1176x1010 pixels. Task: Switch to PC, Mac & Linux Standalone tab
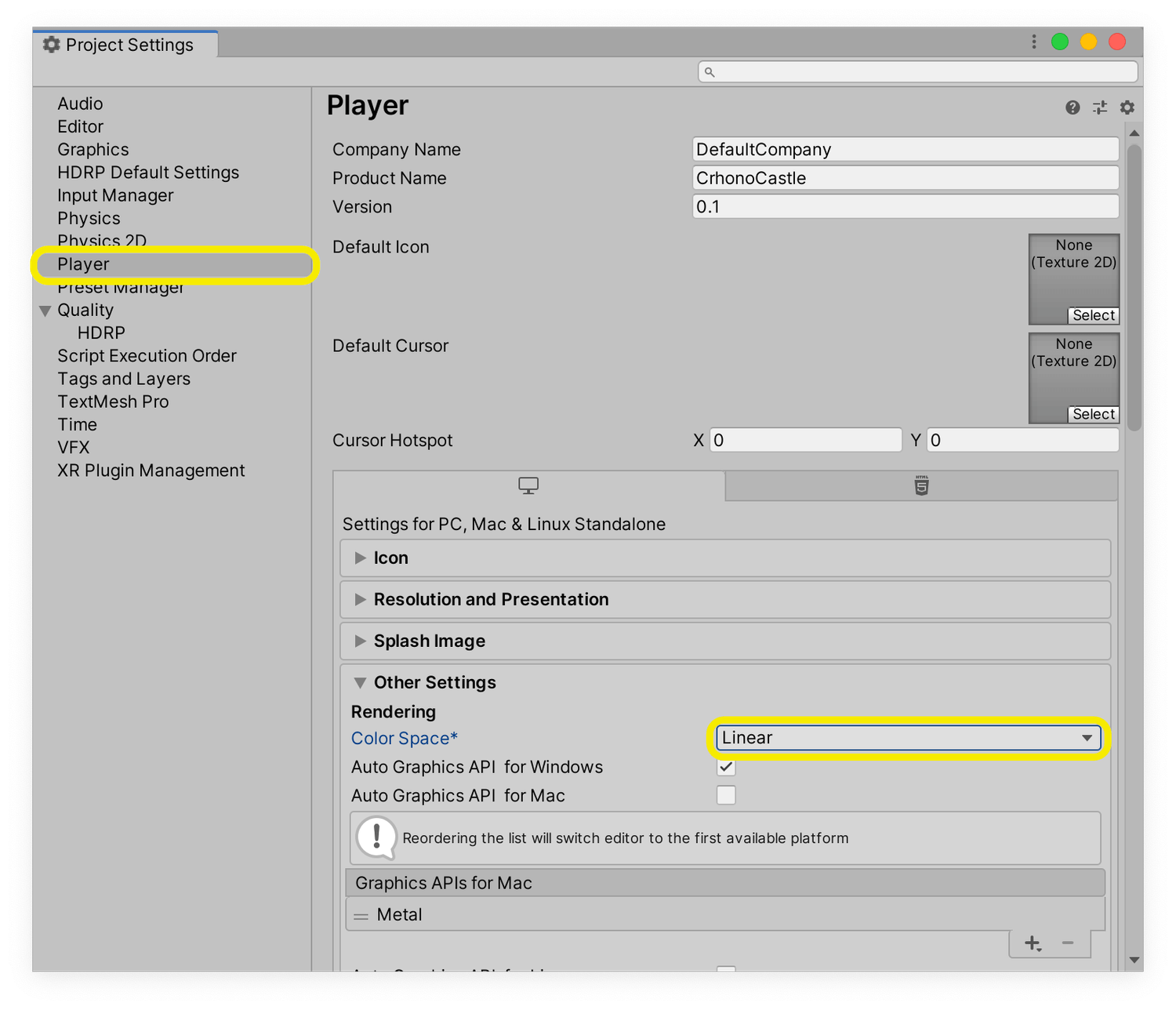pos(529,485)
